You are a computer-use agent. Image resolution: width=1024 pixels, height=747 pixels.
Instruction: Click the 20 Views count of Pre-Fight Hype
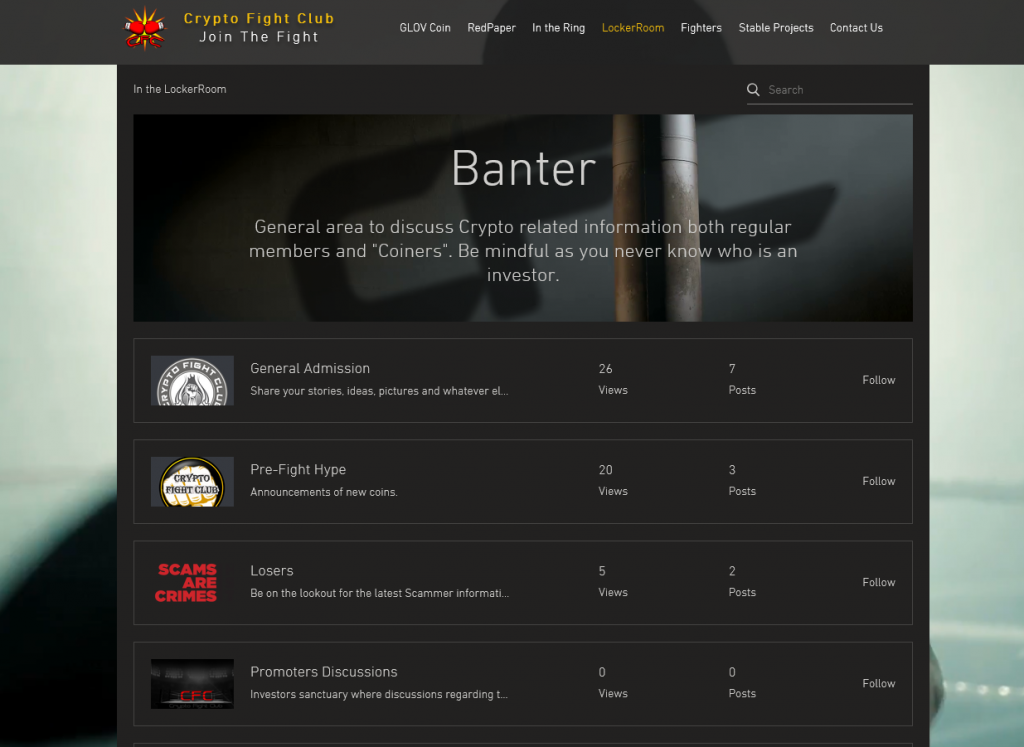click(613, 481)
